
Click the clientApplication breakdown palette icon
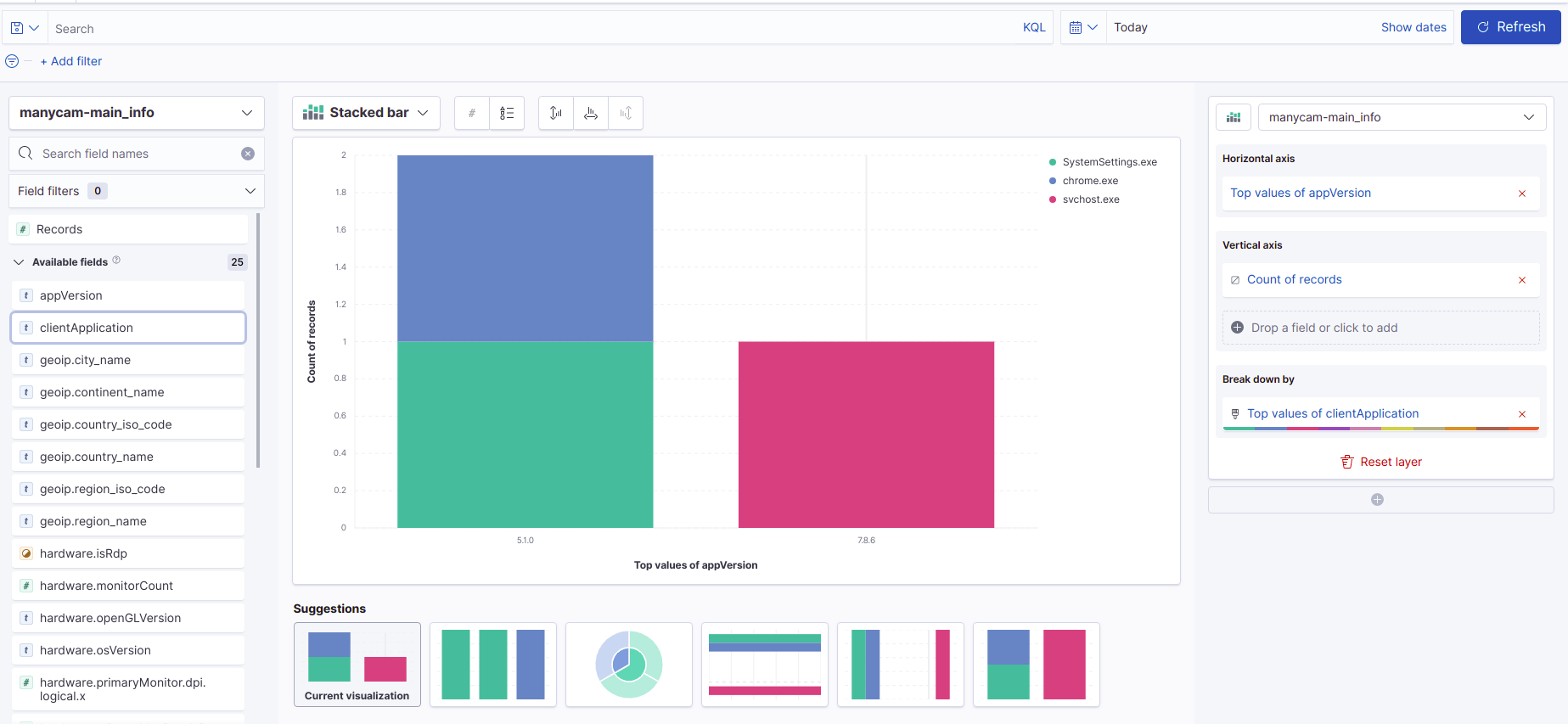[x=1235, y=414]
